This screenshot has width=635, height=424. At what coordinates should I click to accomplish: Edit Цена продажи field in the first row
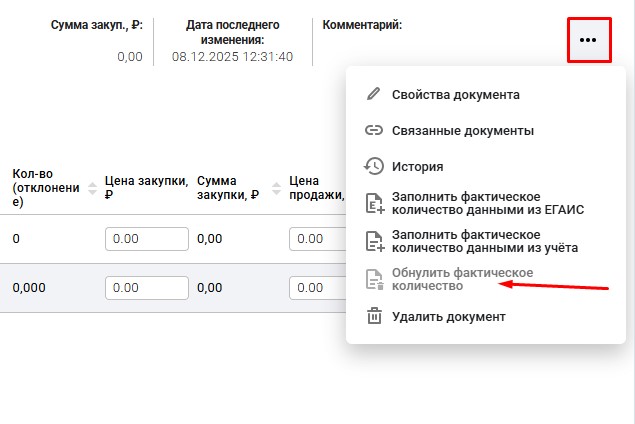click(x=318, y=239)
